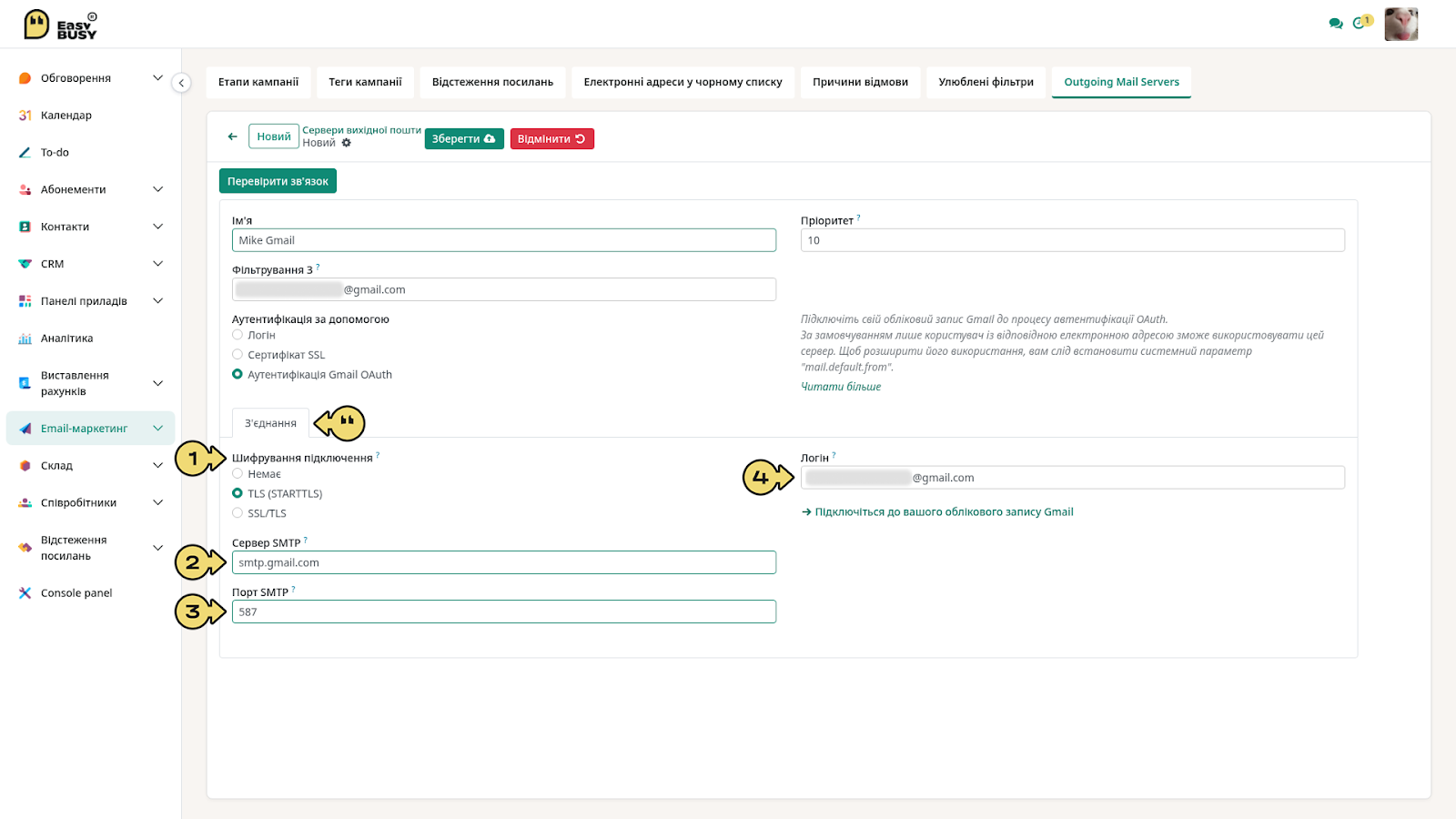Click the Панелі приладів icon
This screenshot has height=819, width=1456.
[25, 301]
